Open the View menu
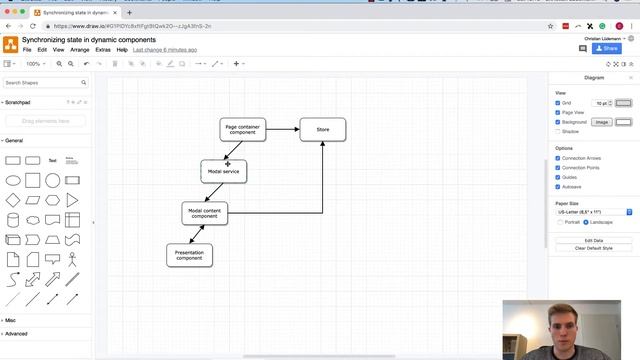Image resolution: width=640 pixels, height=360 pixels. pos(58,50)
